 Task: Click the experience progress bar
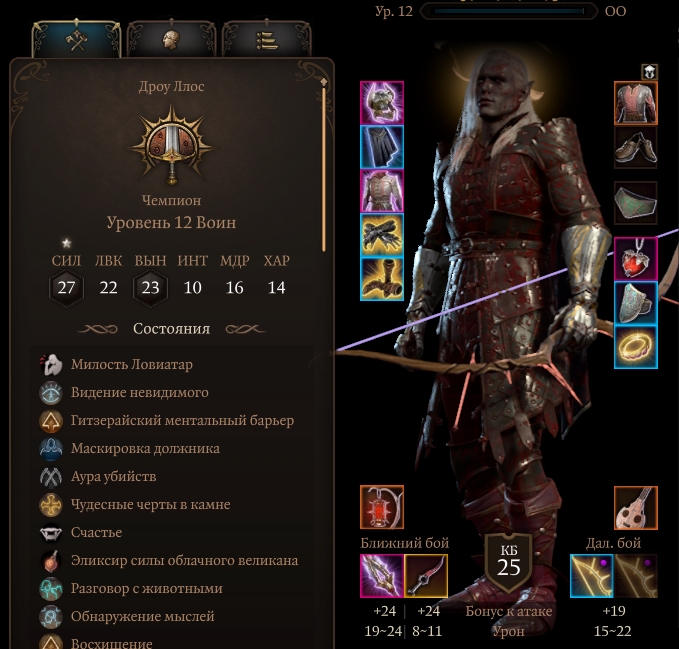pos(509,11)
